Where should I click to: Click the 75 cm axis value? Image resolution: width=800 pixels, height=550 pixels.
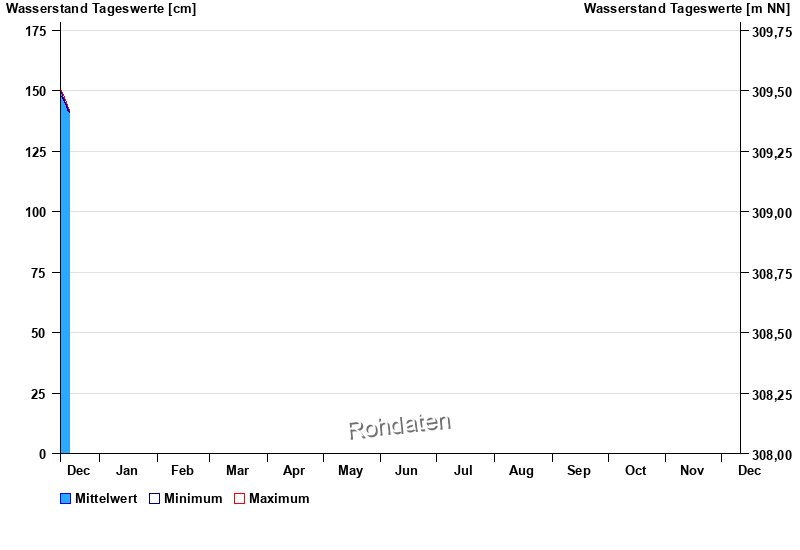39,273
